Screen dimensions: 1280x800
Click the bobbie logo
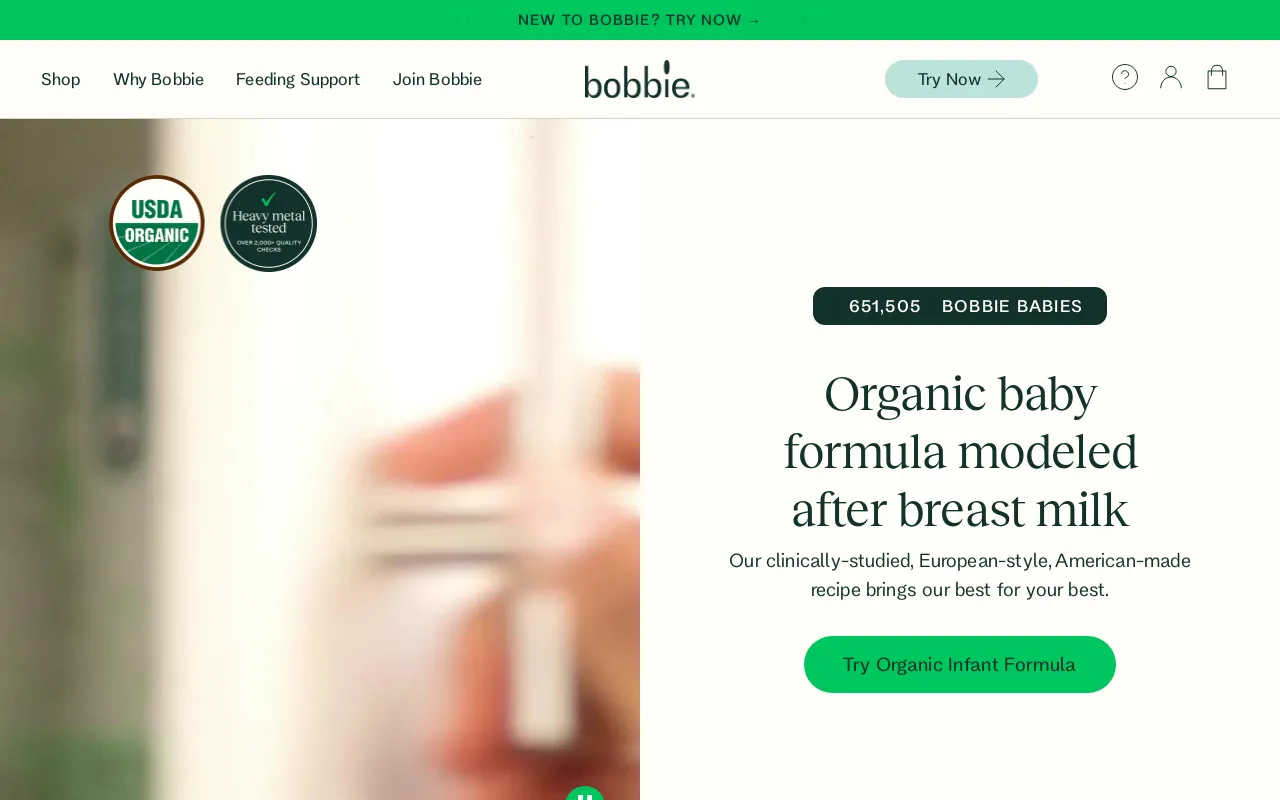[x=640, y=79]
